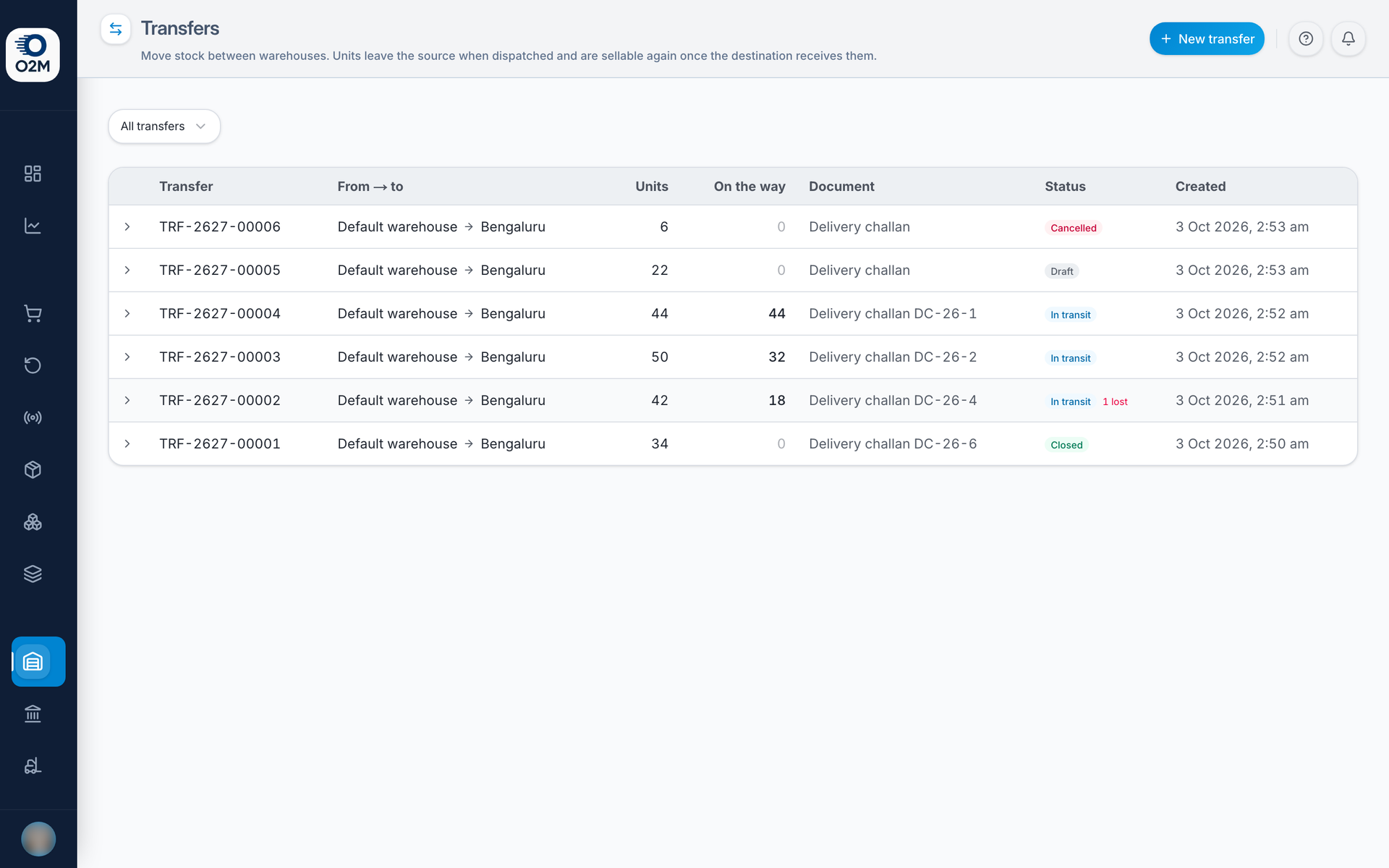Open the stacked cubes bundles icon
The height and width of the screenshot is (868, 1389).
click(x=33, y=522)
